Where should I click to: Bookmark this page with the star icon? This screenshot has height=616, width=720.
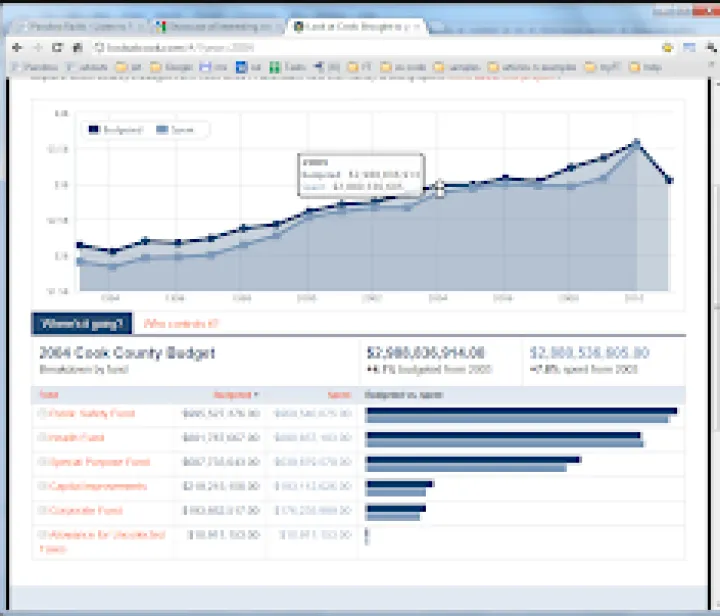click(x=667, y=47)
